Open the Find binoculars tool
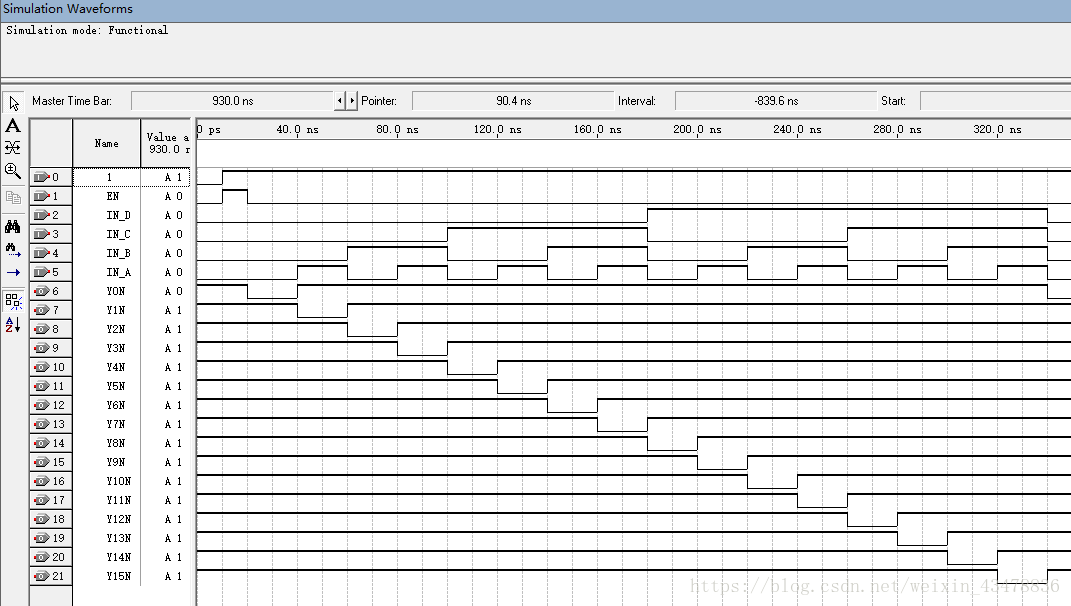 click(x=13, y=226)
